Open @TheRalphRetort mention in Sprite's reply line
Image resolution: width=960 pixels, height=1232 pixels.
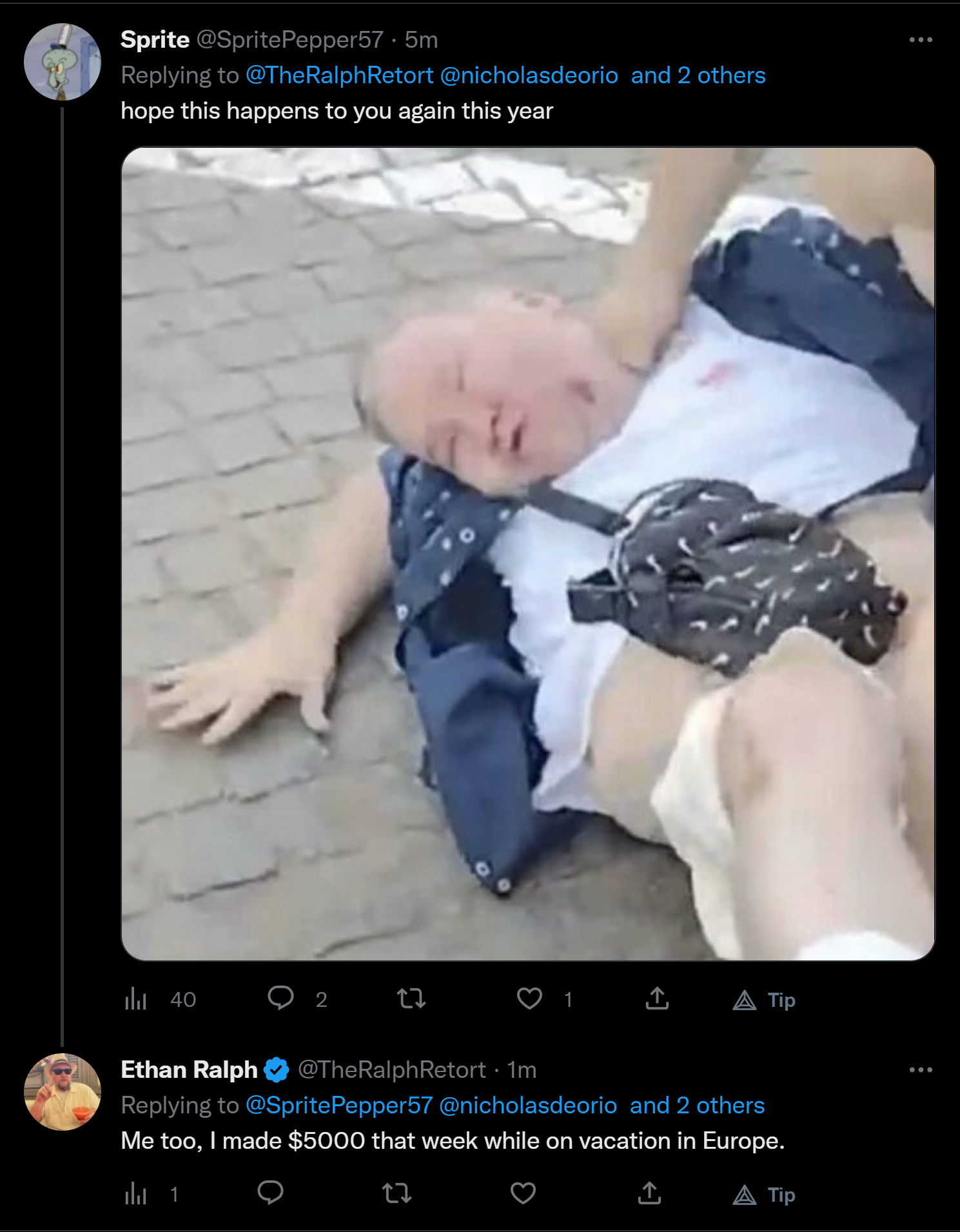339,75
